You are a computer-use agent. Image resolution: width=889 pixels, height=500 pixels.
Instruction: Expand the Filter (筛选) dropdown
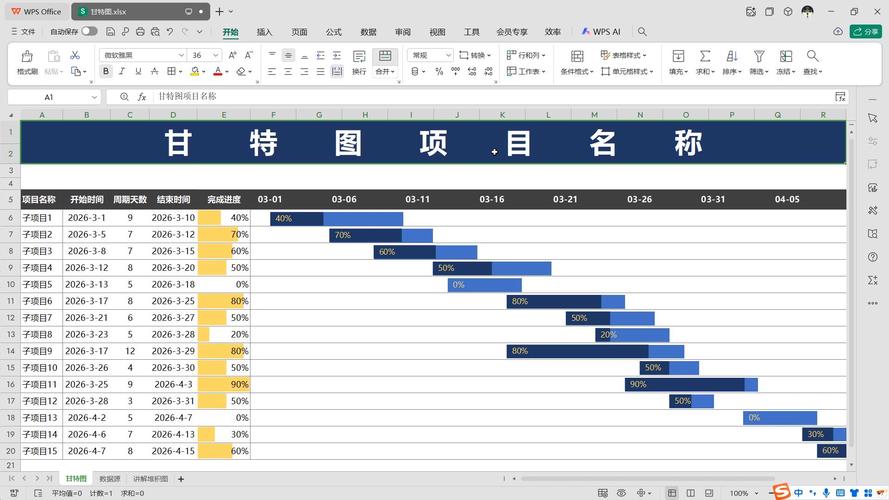[759, 72]
